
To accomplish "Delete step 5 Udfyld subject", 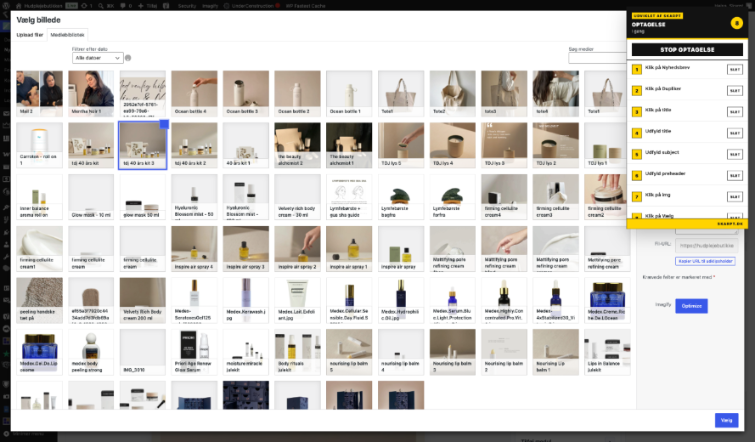I will click(735, 154).
